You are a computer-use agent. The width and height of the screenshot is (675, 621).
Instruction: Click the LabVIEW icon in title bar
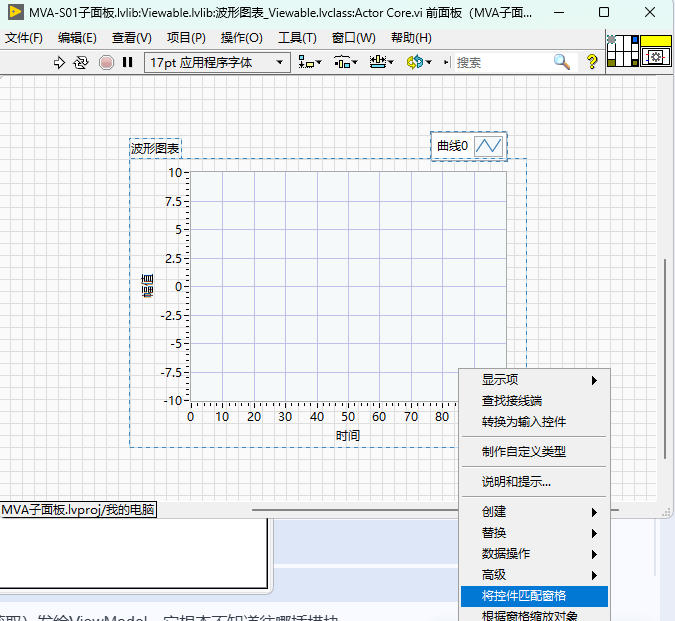pos(16,12)
